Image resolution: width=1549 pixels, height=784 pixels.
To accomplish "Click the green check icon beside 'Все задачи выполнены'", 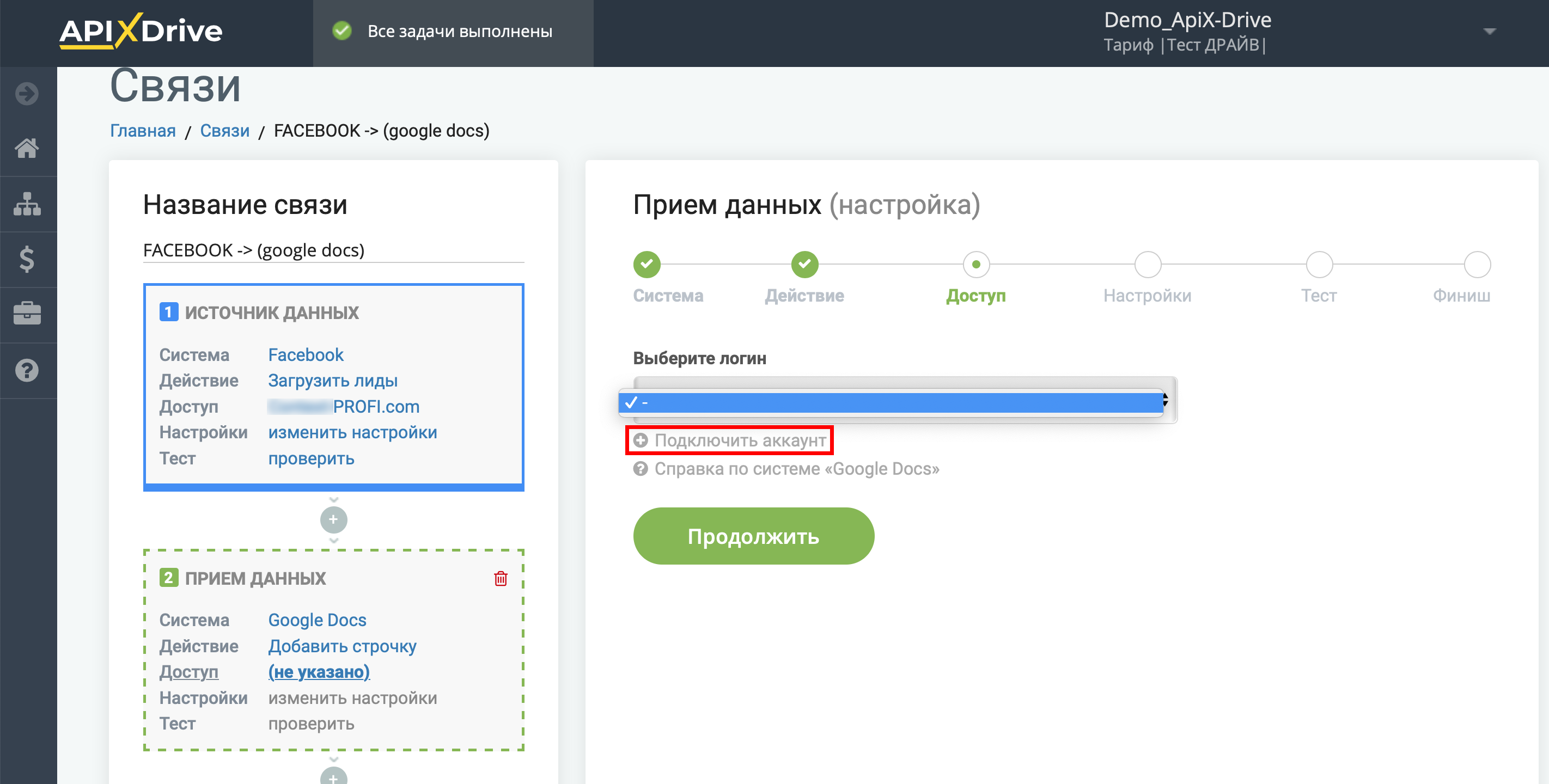I will point(342,30).
